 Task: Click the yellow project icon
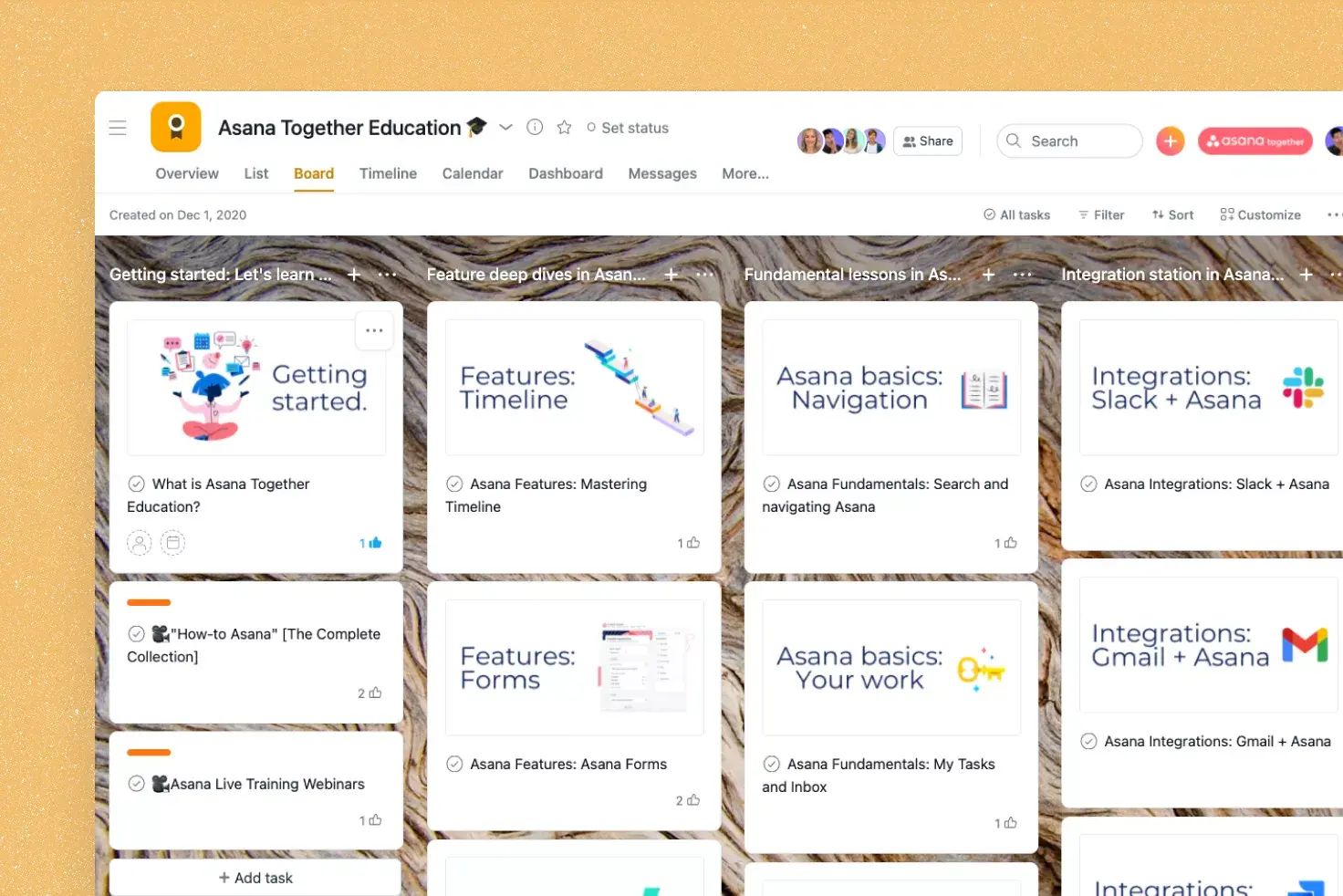176,127
